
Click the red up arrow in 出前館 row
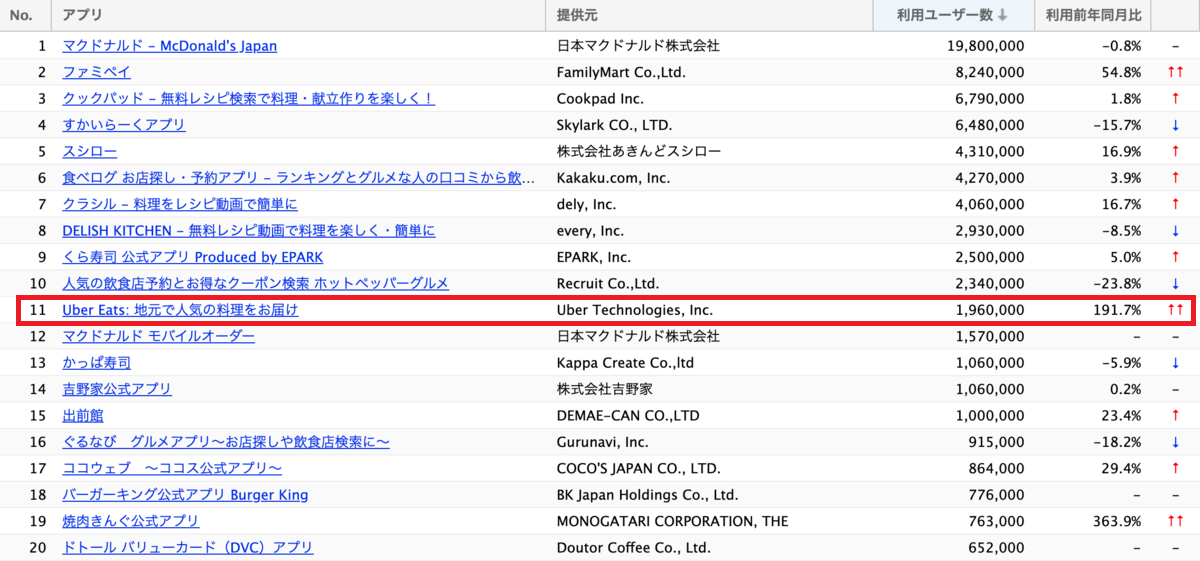tap(1175, 415)
